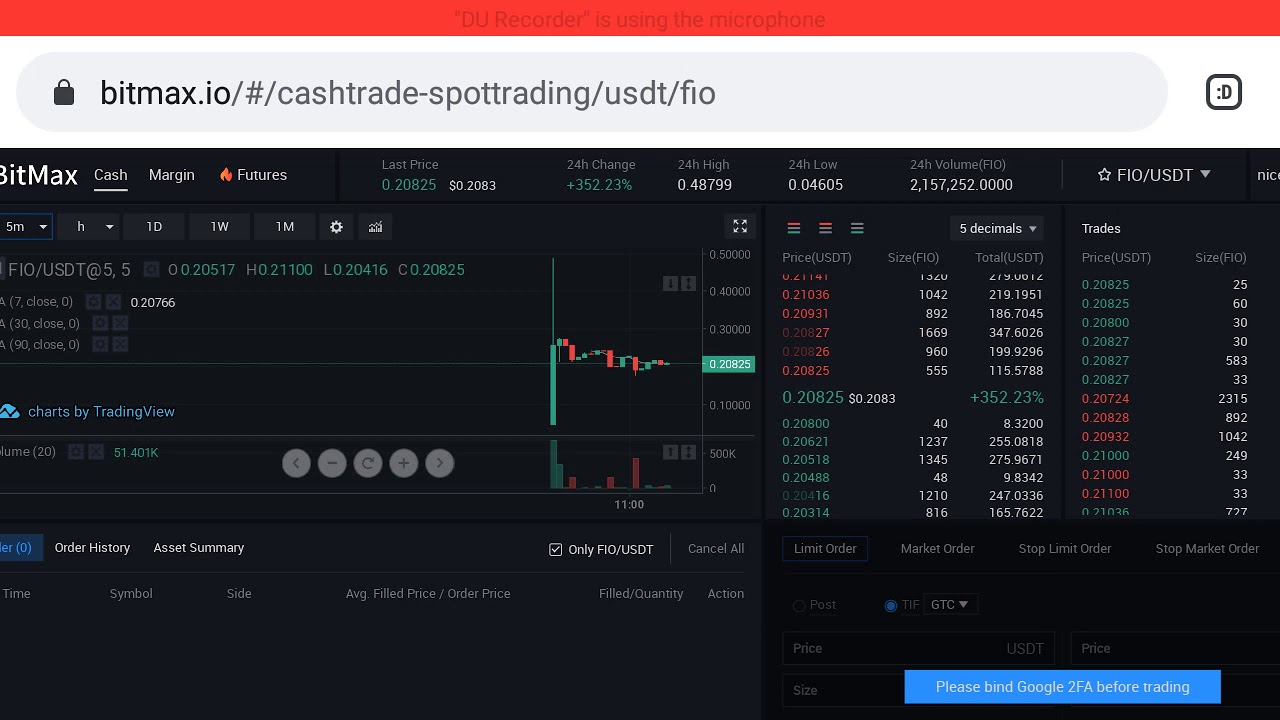This screenshot has width=1280, height=720.
Task: Select bid order at price 0.20518
Action: pos(913,460)
